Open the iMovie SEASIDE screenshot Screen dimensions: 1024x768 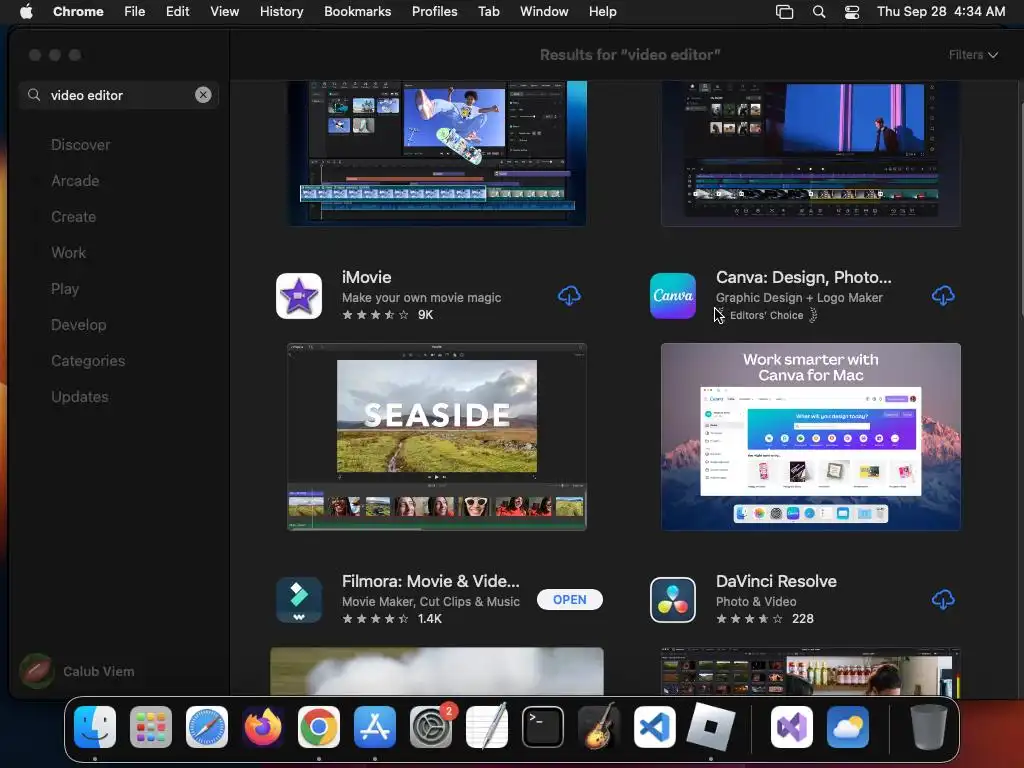[437, 436]
